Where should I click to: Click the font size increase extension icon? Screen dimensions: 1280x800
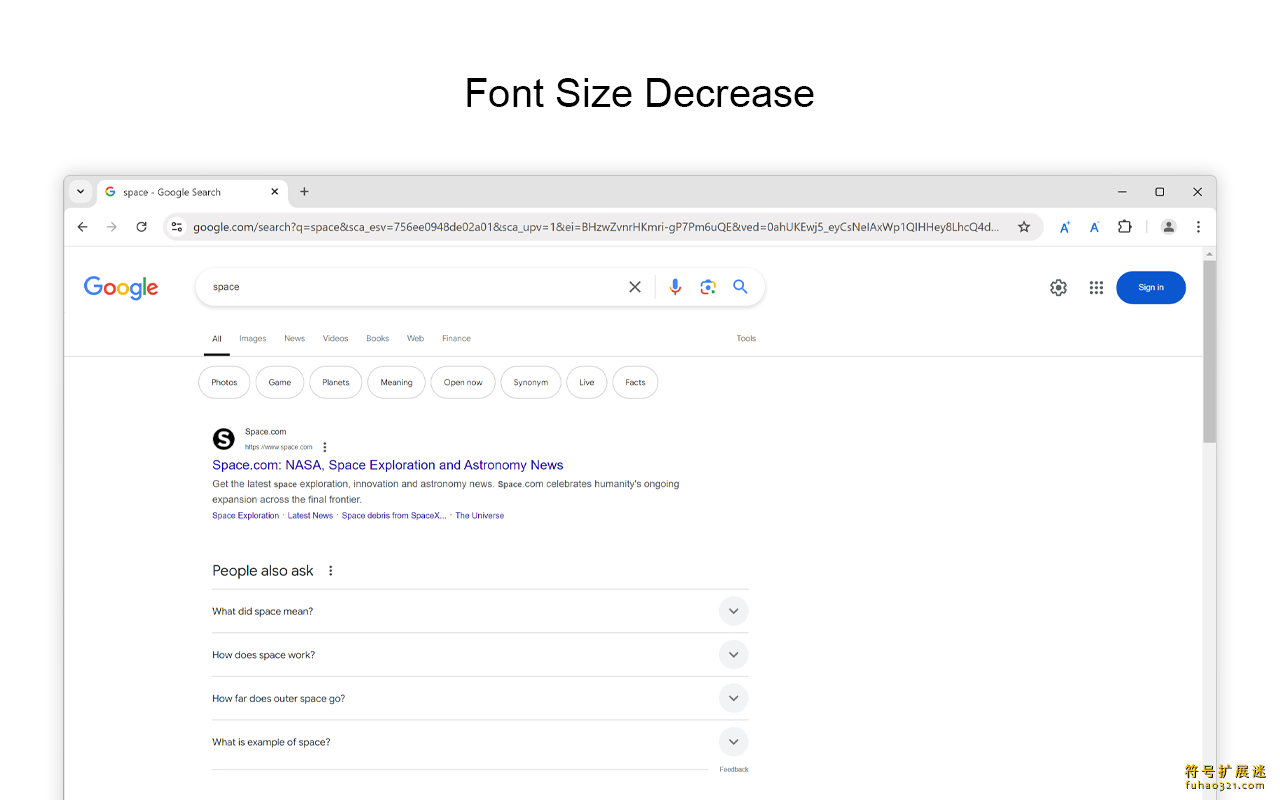[x=1065, y=227]
